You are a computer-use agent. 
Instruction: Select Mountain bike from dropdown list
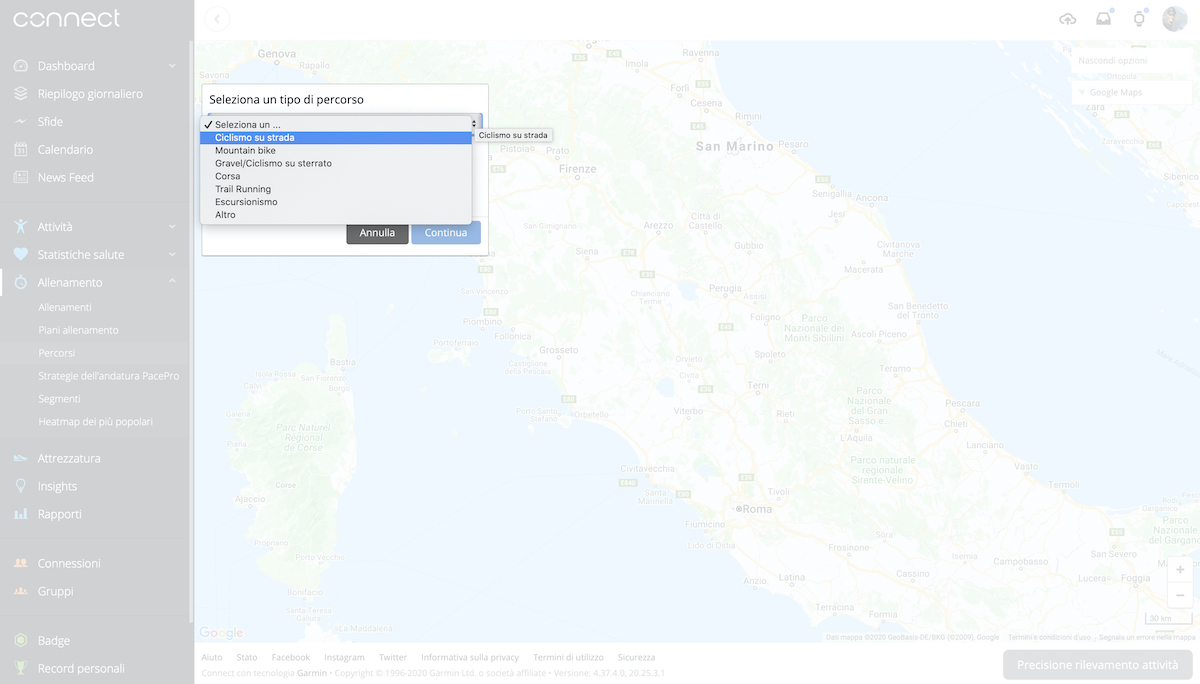tap(245, 150)
